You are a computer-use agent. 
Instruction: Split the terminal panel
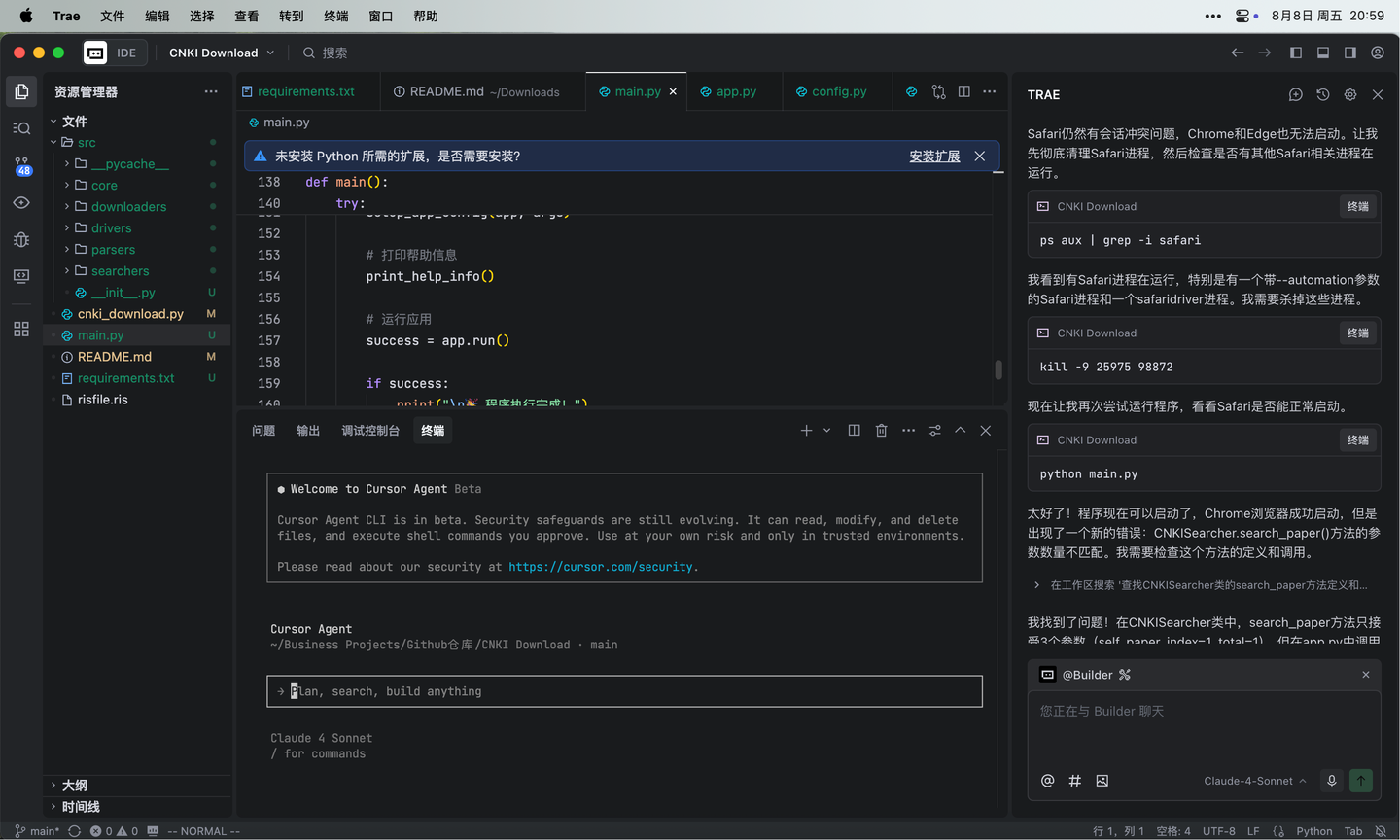click(x=854, y=430)
